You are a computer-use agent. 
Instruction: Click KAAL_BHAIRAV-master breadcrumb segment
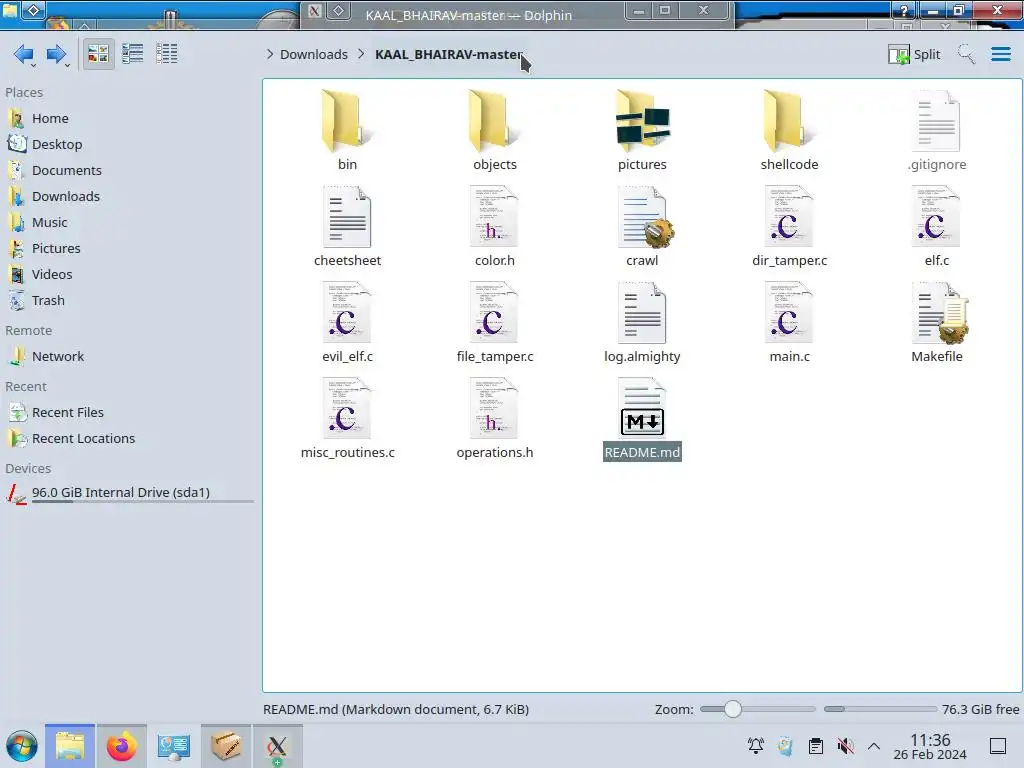point(449,54)
